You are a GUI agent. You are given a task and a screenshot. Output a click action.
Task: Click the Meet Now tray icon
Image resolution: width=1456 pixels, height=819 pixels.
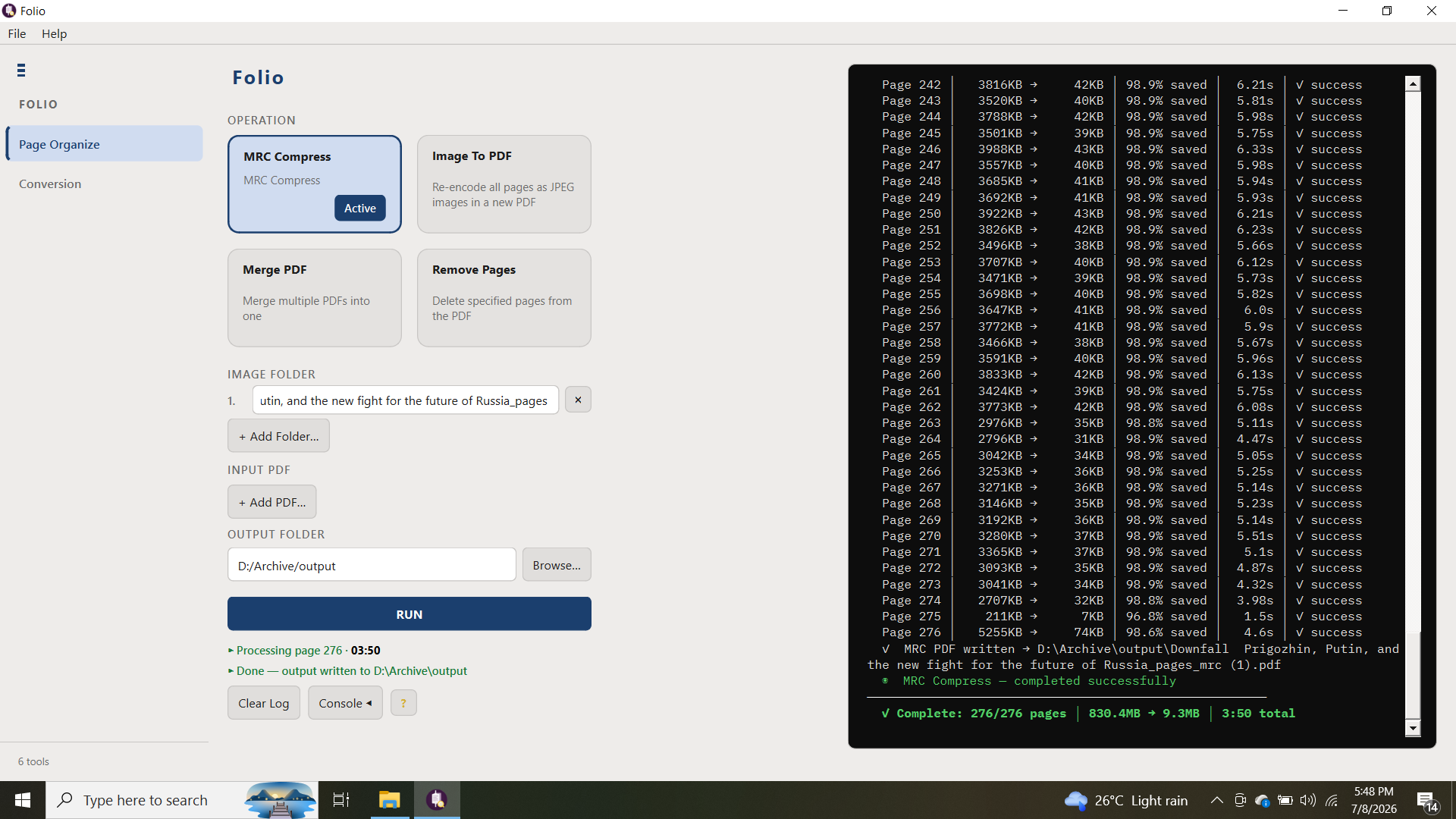point(1240,800)
